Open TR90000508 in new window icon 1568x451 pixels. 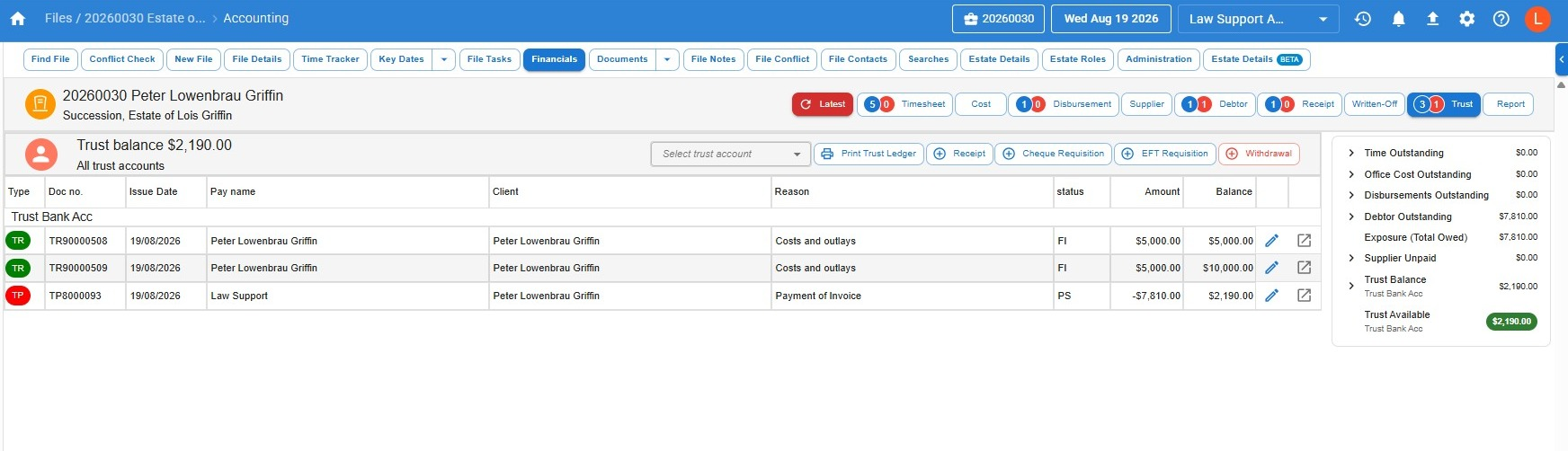[1304, 241]
